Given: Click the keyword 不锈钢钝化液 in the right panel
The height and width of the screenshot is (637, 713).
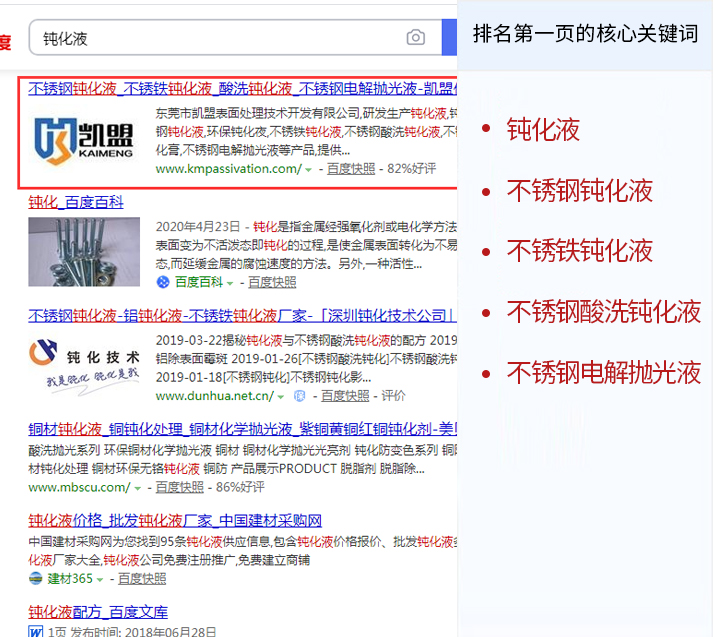Looking at the screenshot, I should (x=580, y=191).
